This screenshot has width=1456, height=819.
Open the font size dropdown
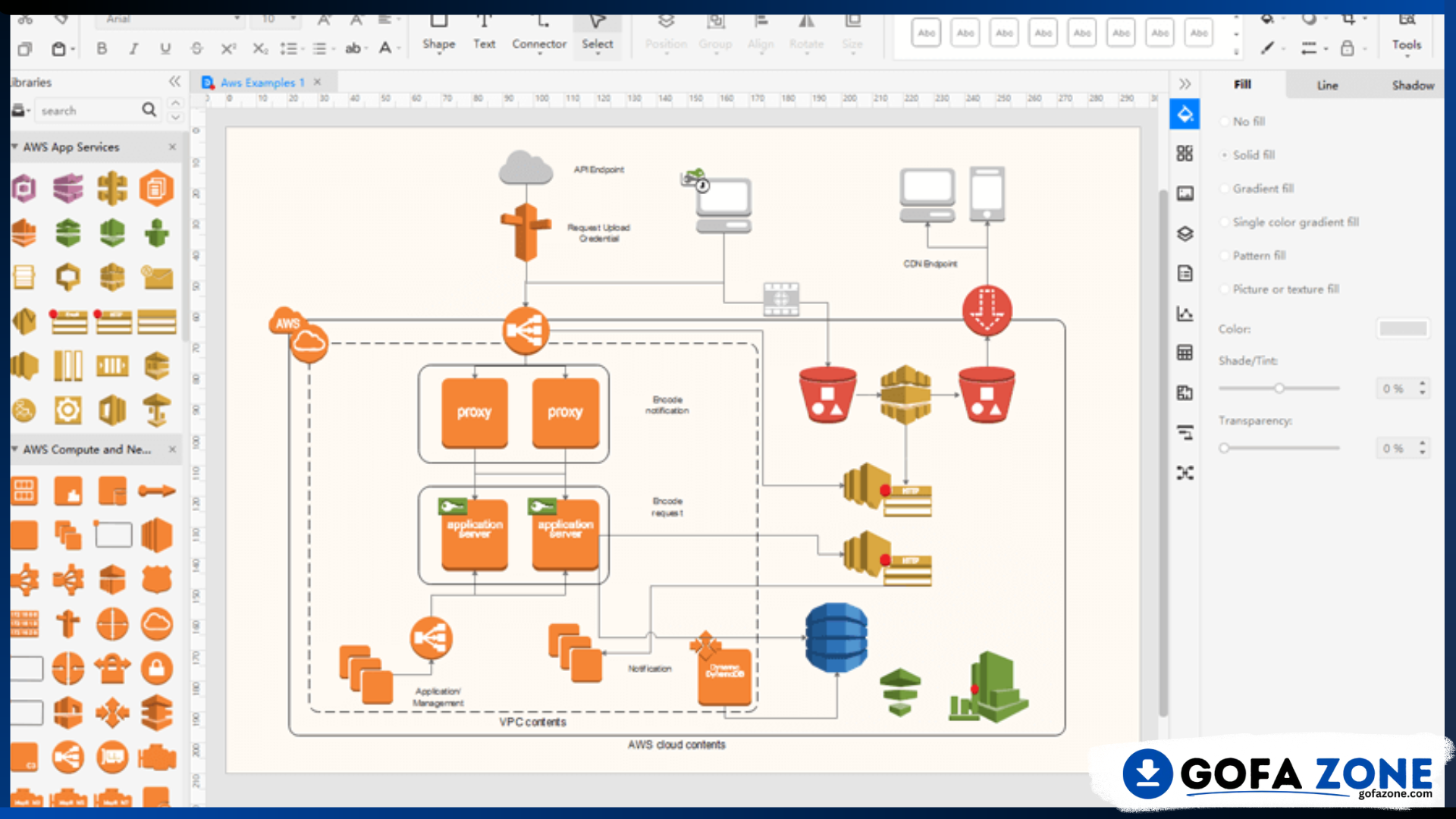[293, 19]
